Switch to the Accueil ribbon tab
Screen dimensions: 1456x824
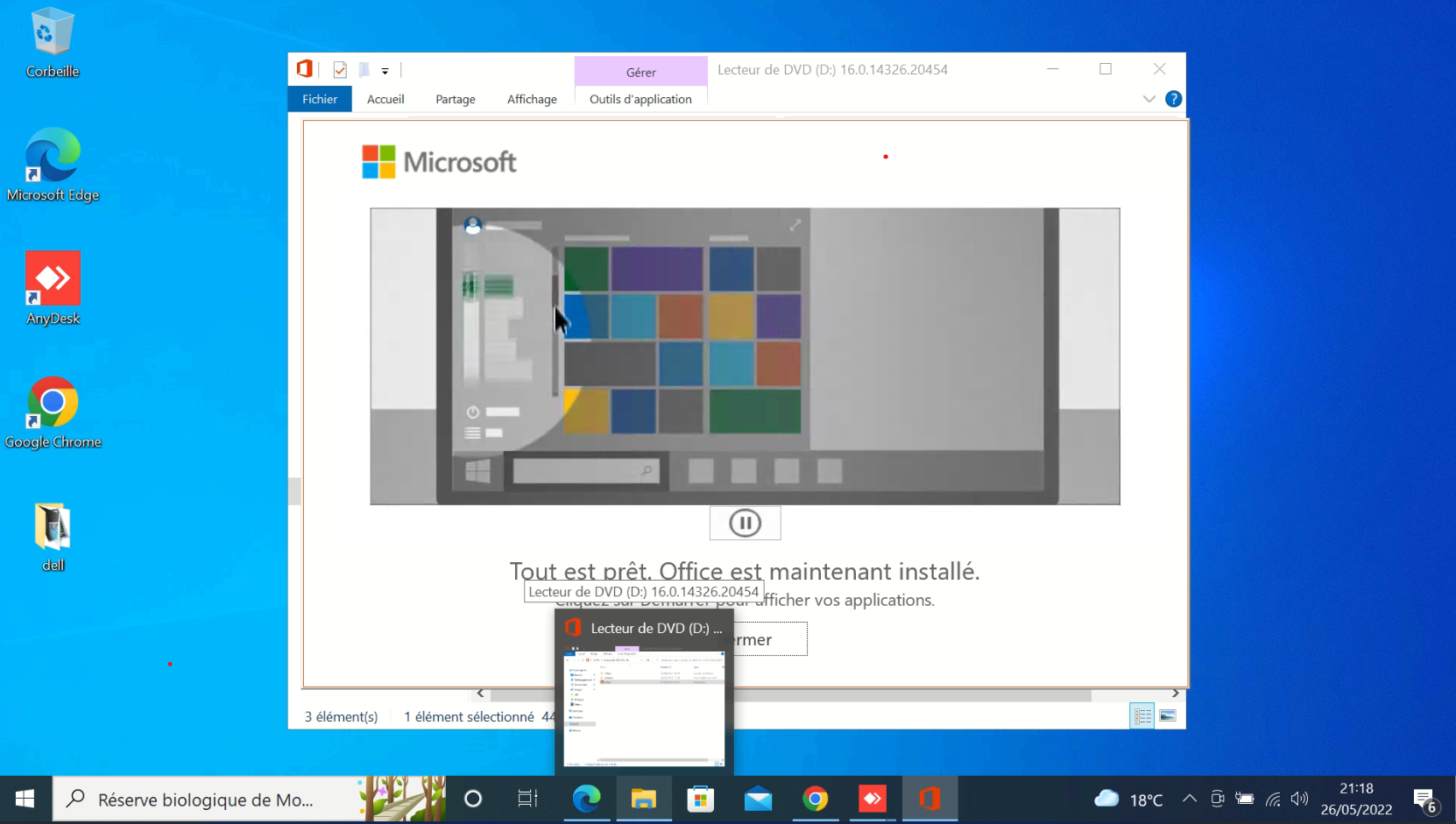coord(385,99)
